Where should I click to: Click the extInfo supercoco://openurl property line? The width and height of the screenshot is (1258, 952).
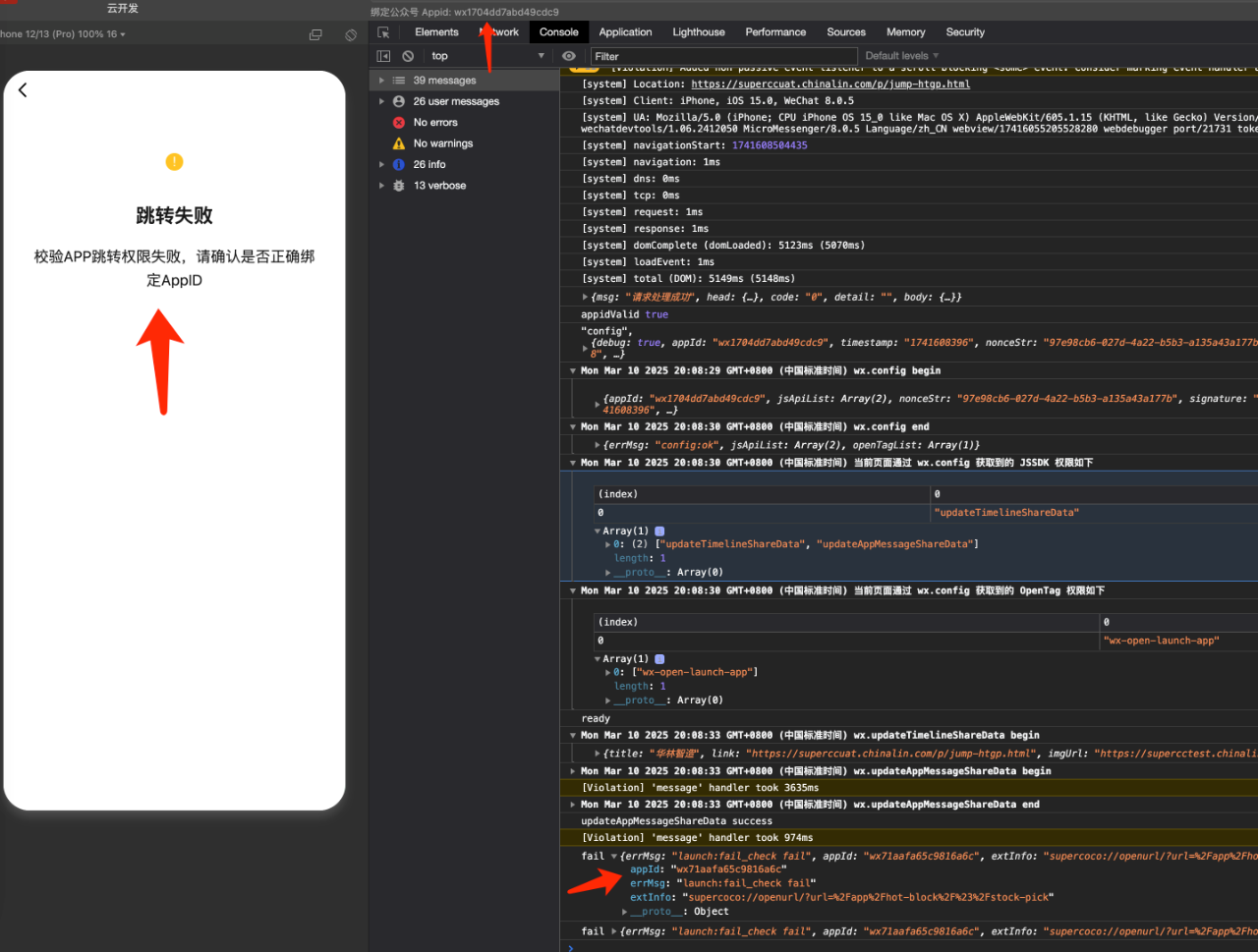coord(841,898)
